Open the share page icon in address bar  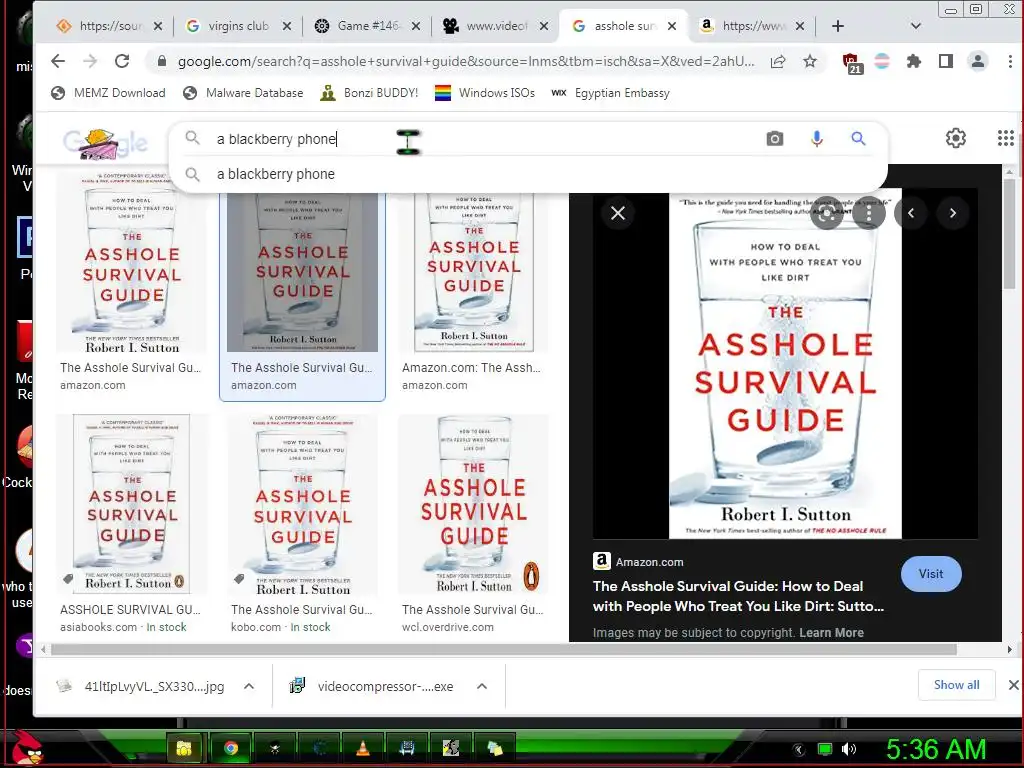(778, 61)
